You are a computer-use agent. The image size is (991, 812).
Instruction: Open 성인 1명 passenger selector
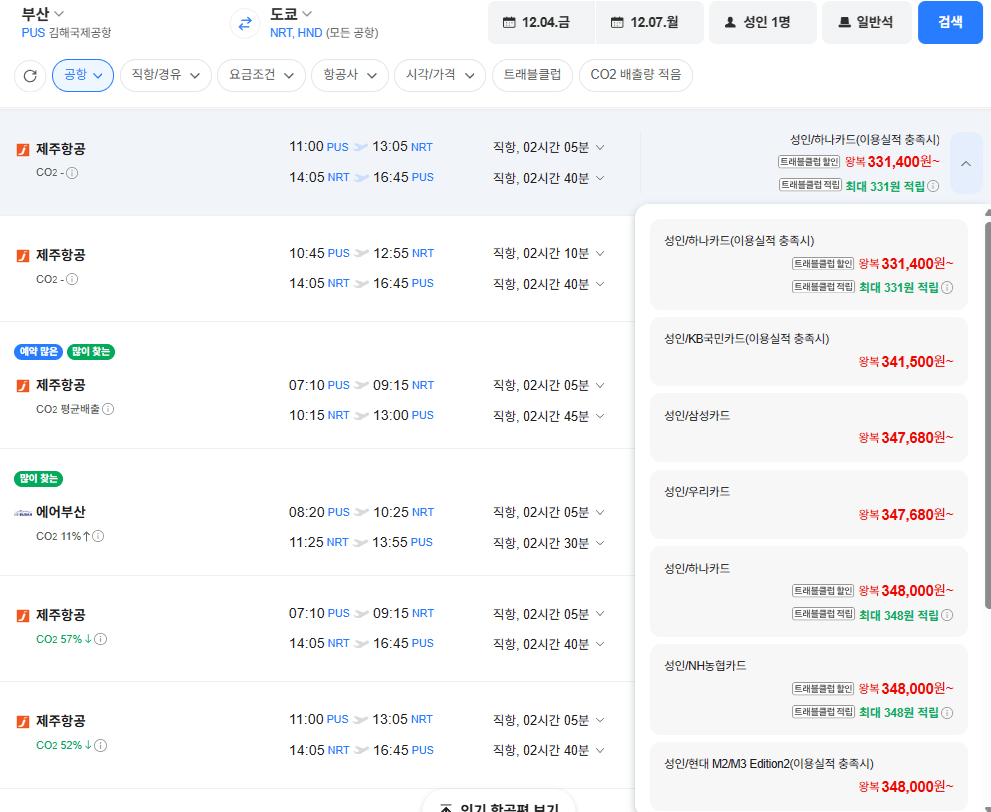(763, 23)
